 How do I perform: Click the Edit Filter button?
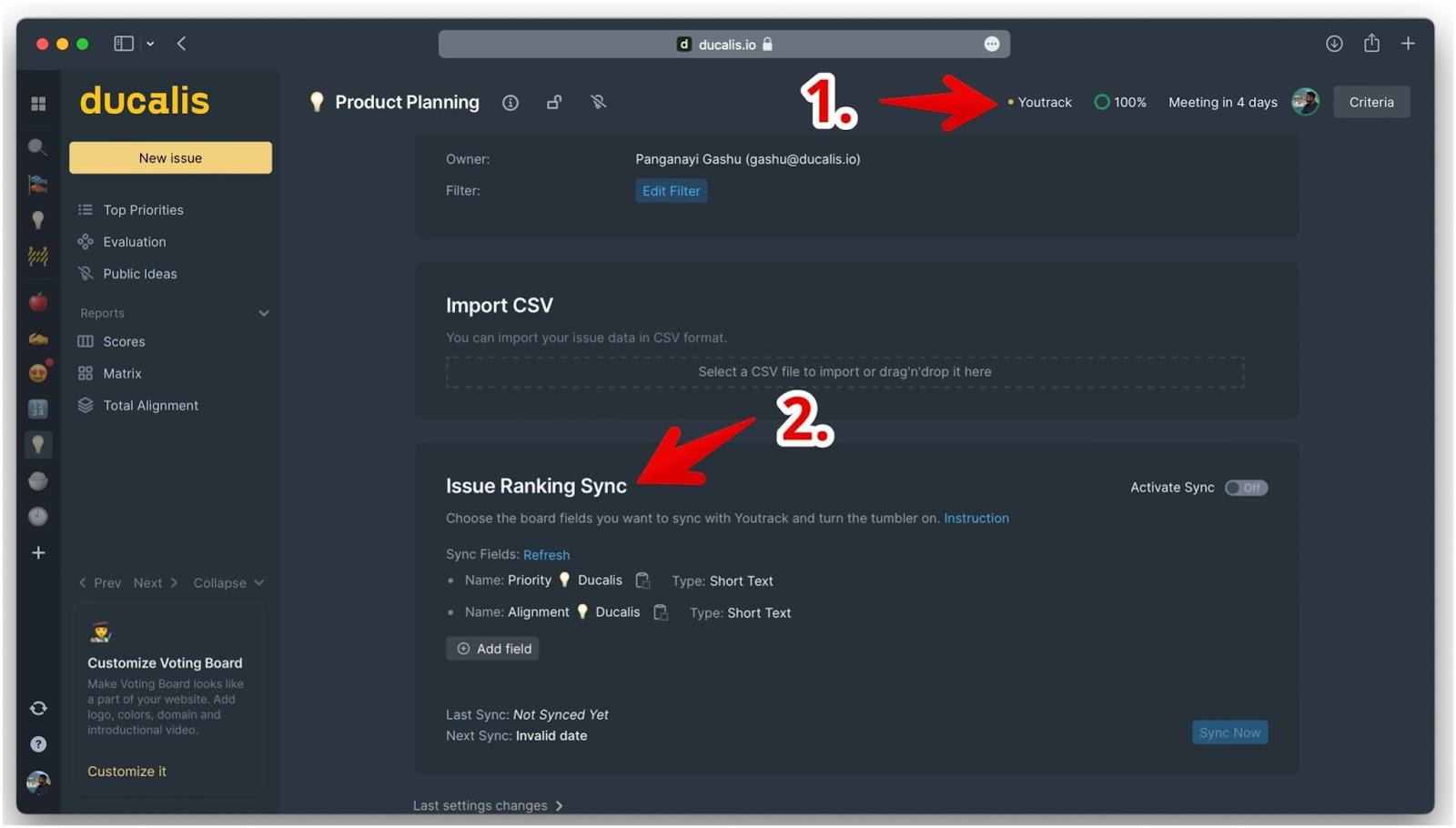671,191
